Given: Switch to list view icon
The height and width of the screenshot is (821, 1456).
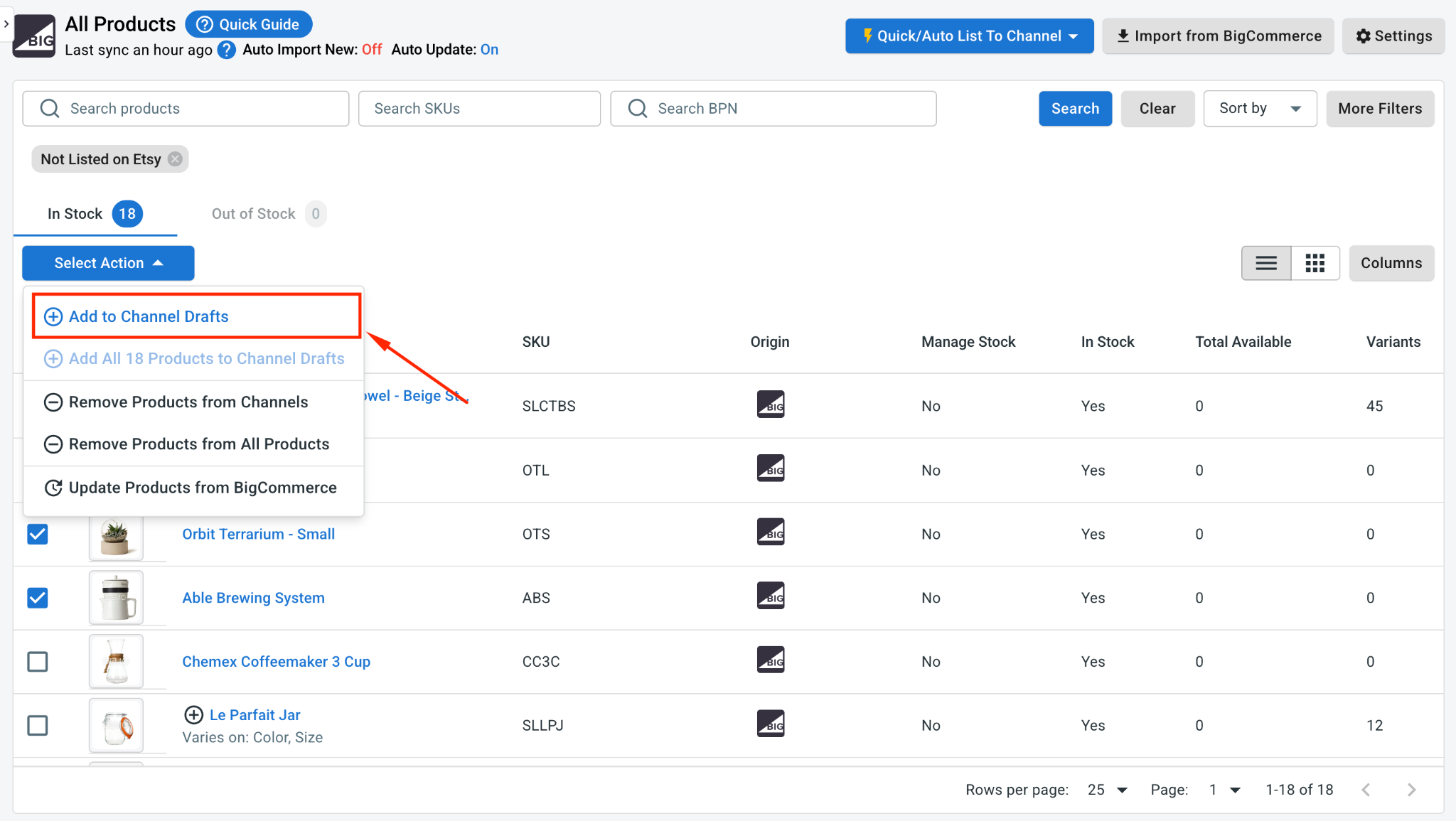Looking at the screenshot, I should click(x=1265, y=263).
